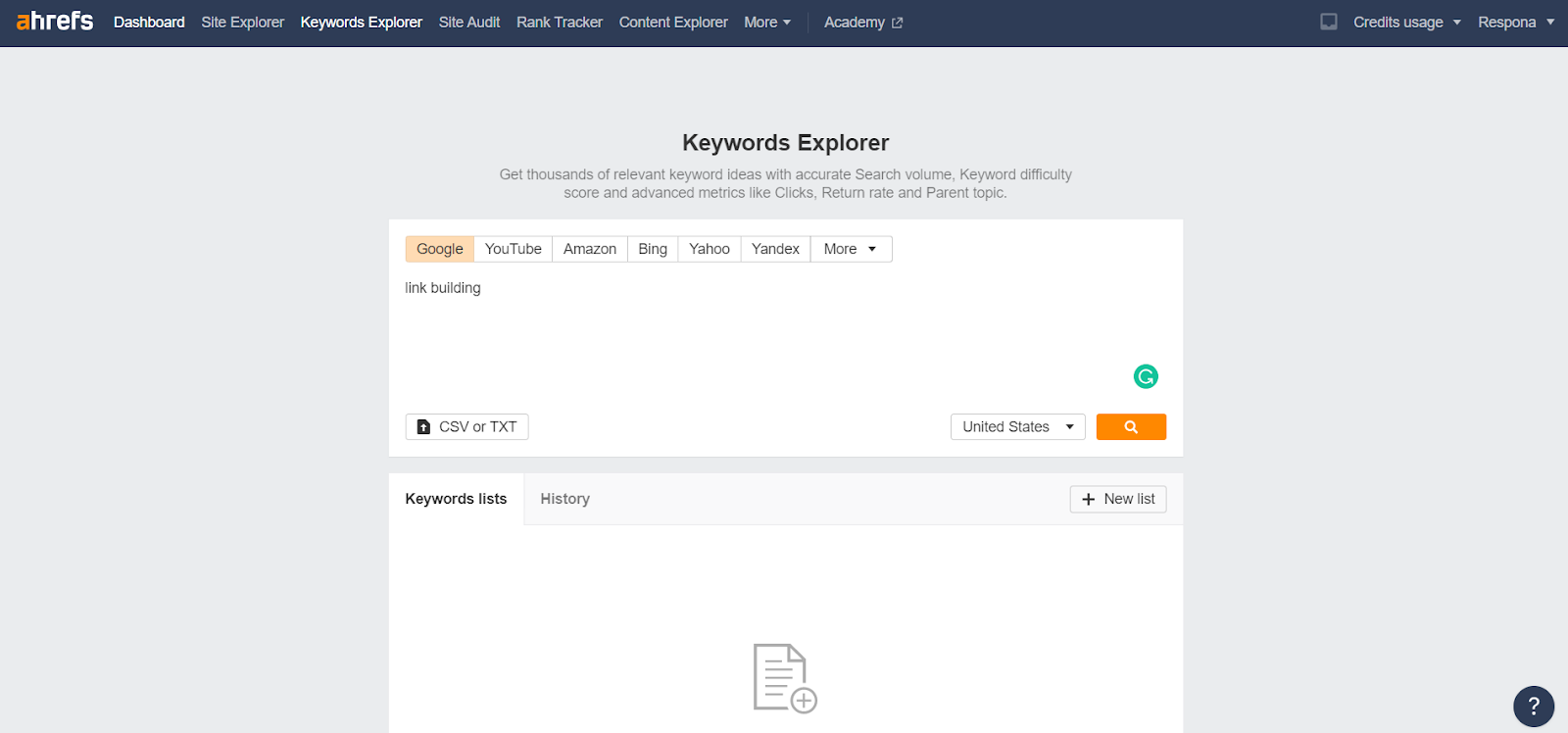This screenshot has height=733, width=1568.
Task: Open Dashboard in top navigation
Action: tap(149, 22)
